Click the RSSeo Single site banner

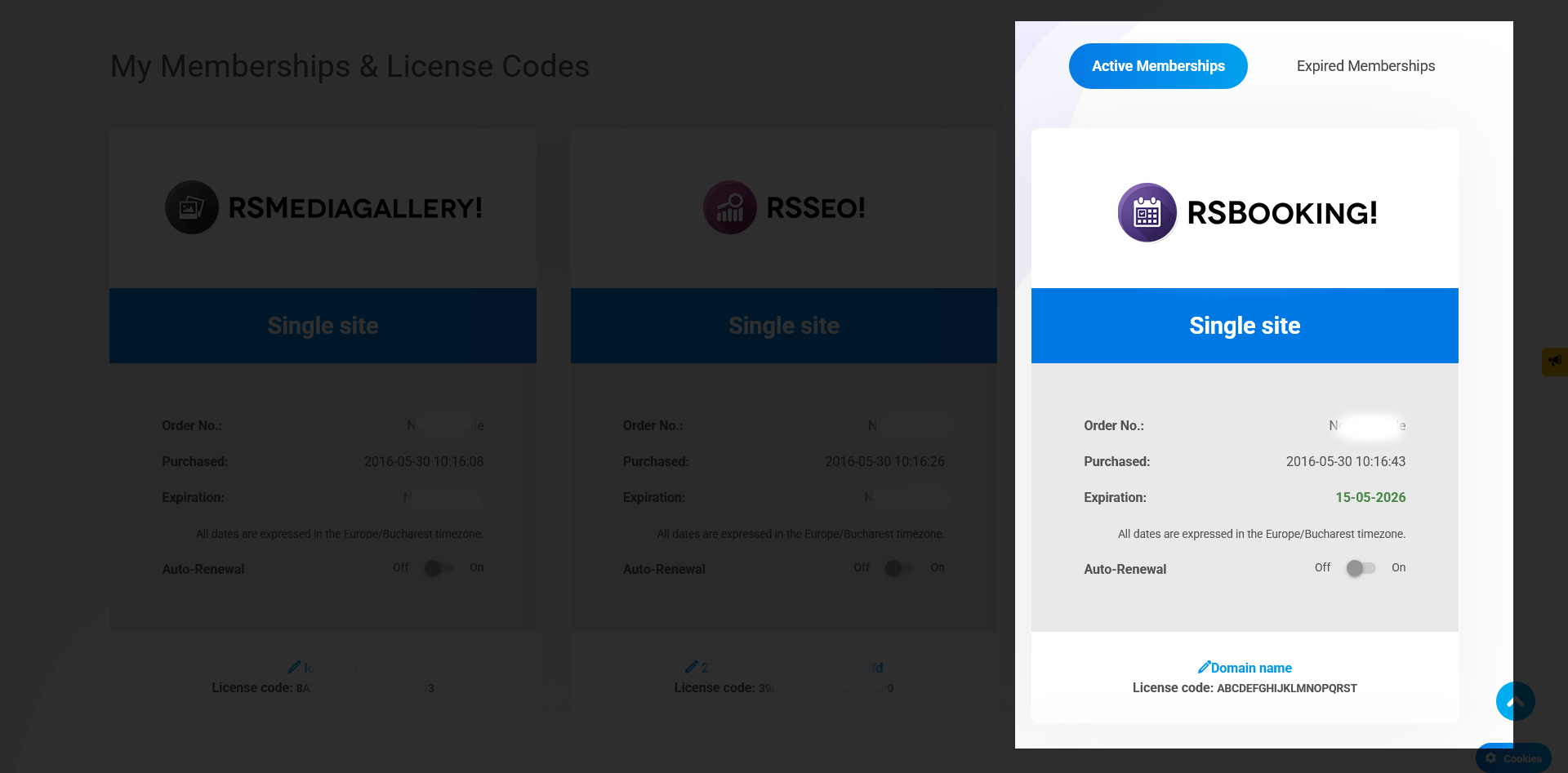[784, 326]
